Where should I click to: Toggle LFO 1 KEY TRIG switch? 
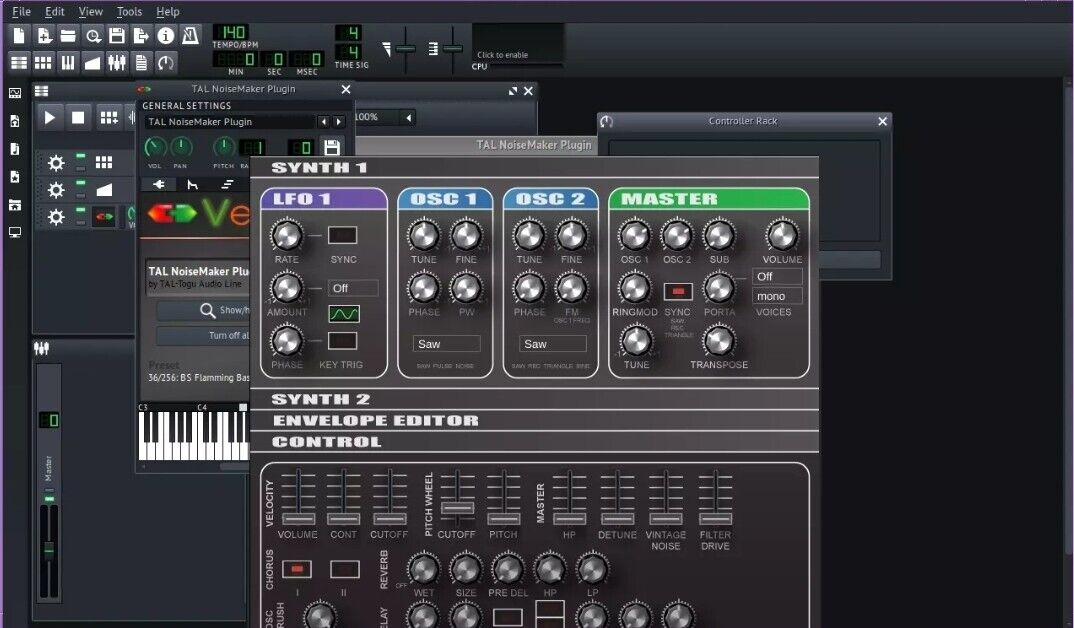tap(342, 341)
